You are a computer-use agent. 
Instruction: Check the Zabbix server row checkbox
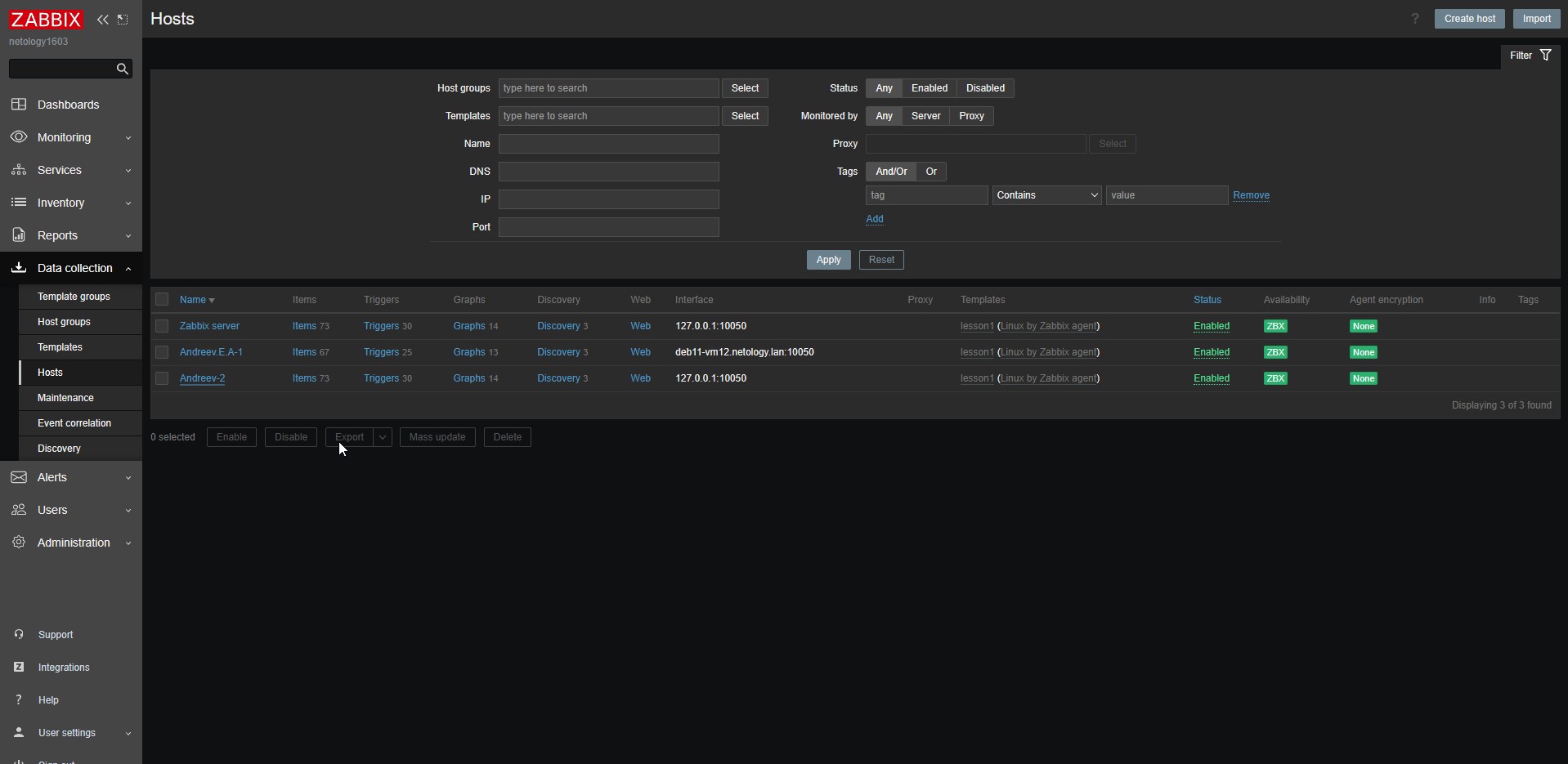162,326
